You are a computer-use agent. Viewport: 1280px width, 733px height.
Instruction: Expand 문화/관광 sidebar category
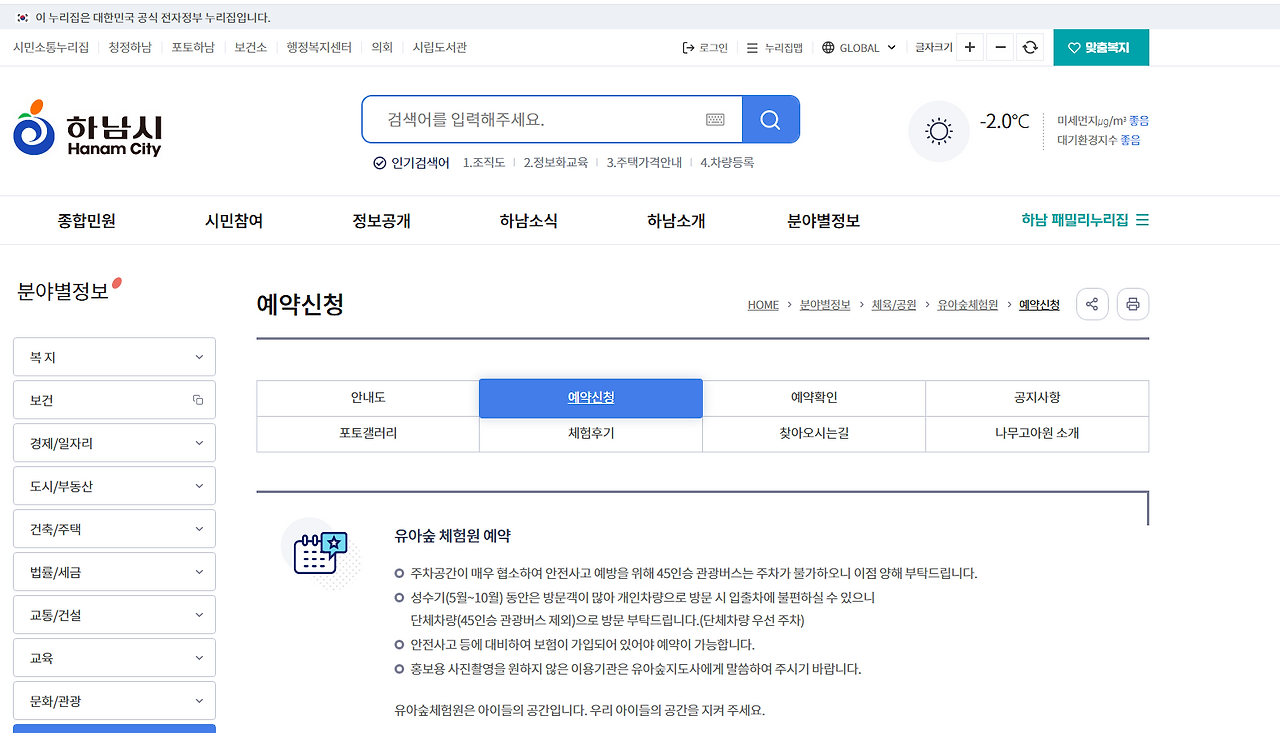coord(114,701)
